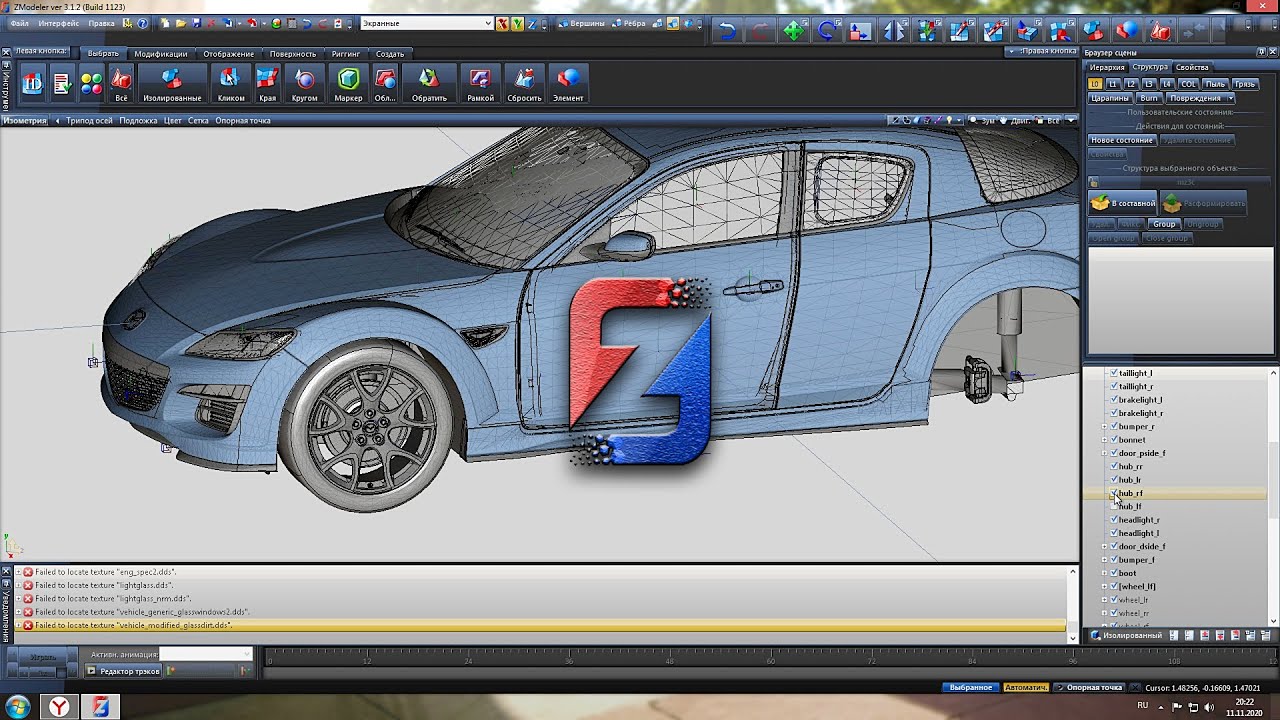The image size is (1280, 720).
Task: Open file with the folder icon
Action: click(180, 23)
